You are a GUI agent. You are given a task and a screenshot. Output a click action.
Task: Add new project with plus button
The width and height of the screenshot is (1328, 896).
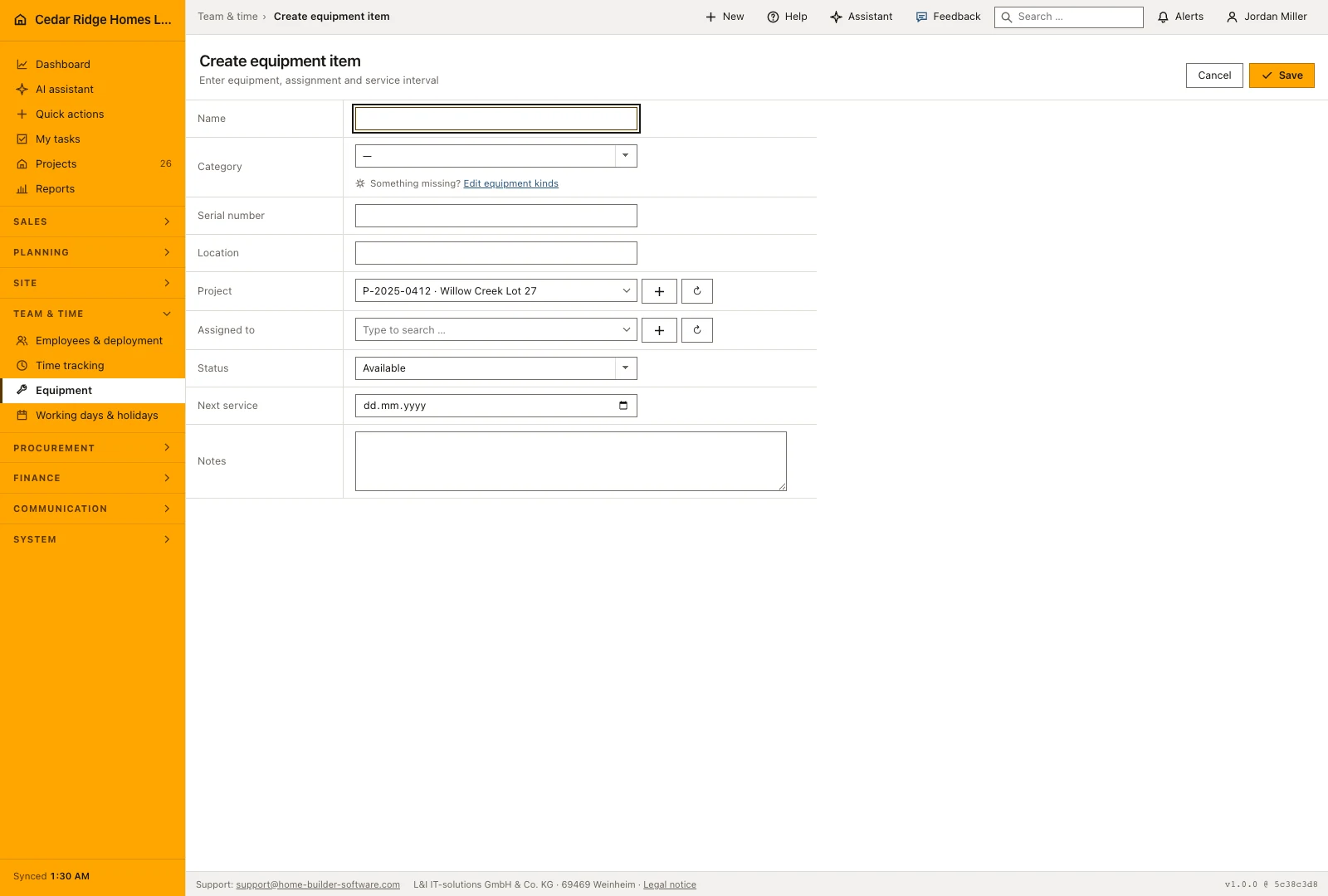tap(659, 291)
